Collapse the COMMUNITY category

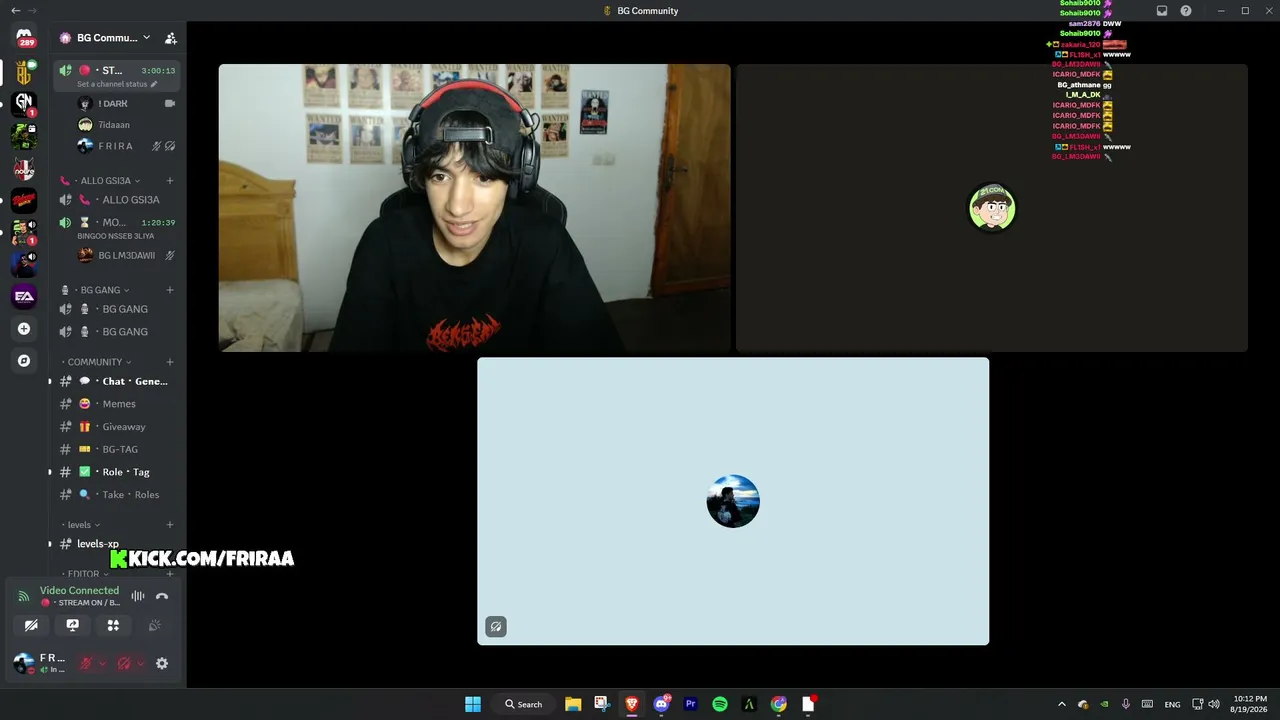click(x=97, y=362)
